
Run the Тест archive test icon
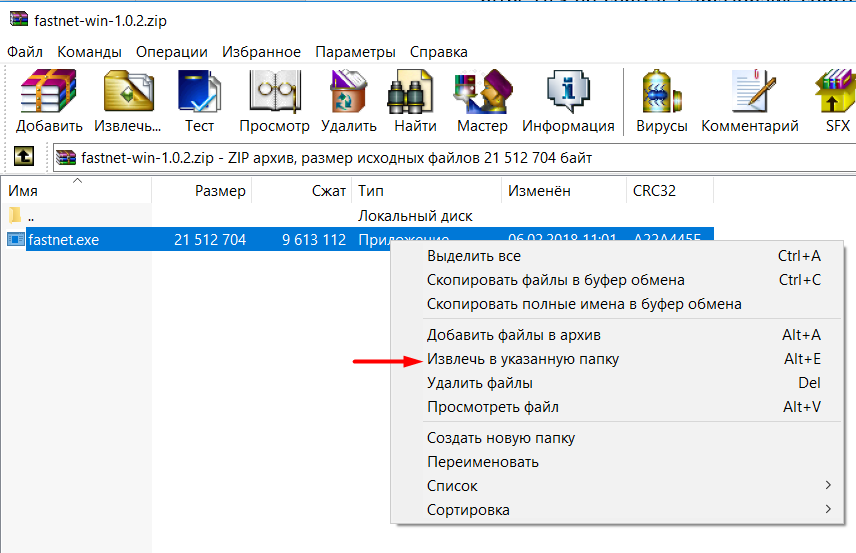point(199,92)
